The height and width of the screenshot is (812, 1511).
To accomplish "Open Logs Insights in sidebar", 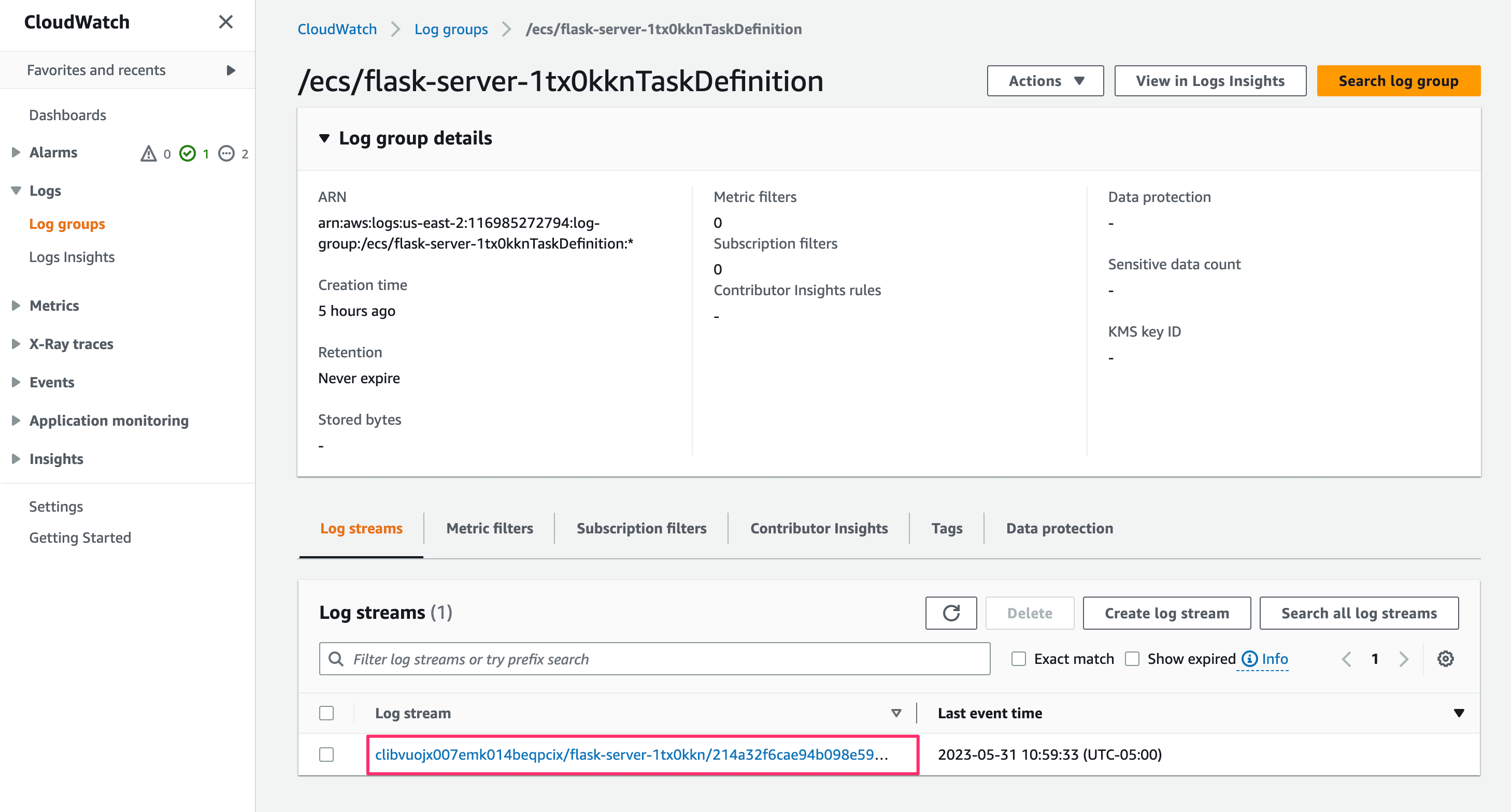I will click(x=72, y=257).
